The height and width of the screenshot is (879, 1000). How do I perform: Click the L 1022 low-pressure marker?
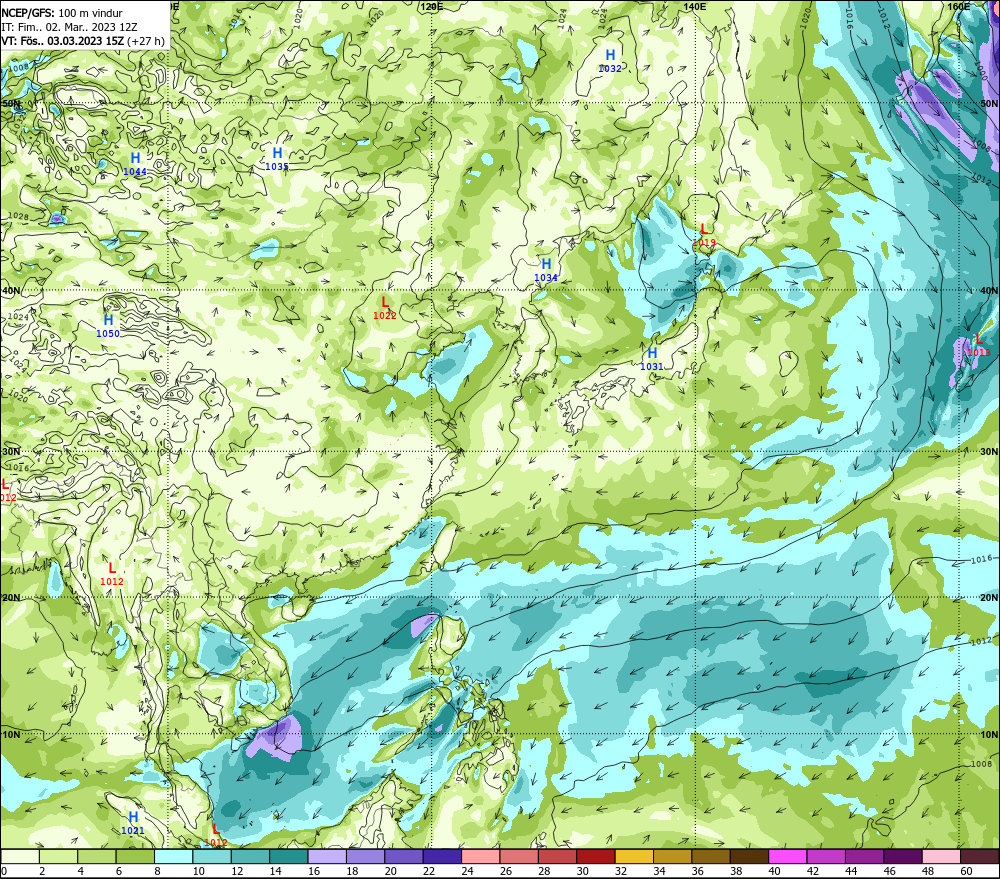[x=385, y=307]
